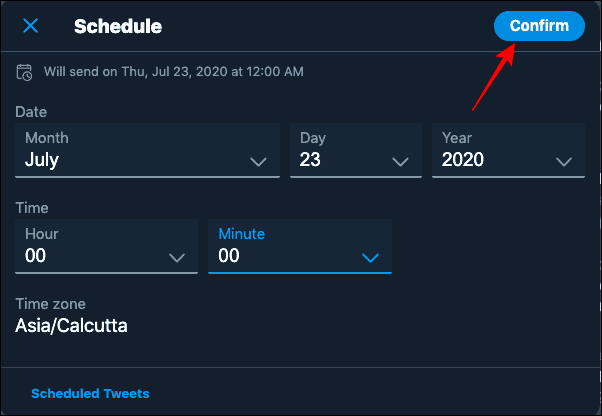
Task: Click the Day dropdown chevron arrow
Action: [400, 162]
